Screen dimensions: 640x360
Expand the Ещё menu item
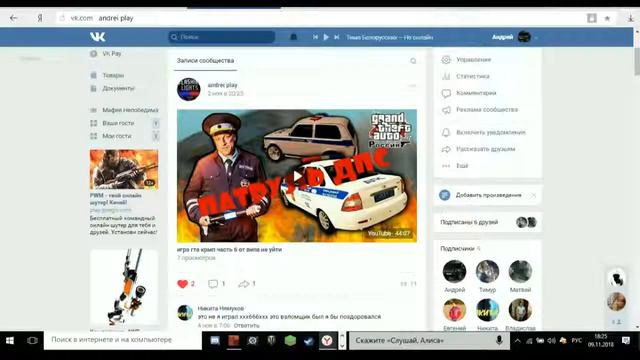coord(462,166)
